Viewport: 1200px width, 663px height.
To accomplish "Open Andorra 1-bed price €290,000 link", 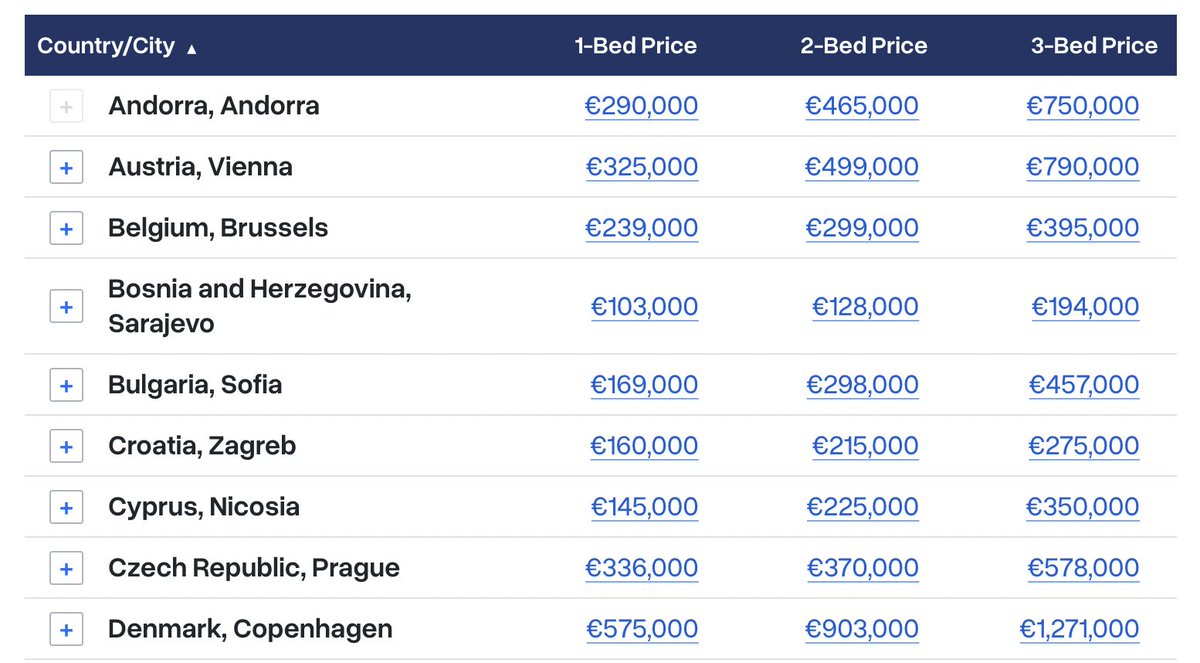I will [642, 106].
